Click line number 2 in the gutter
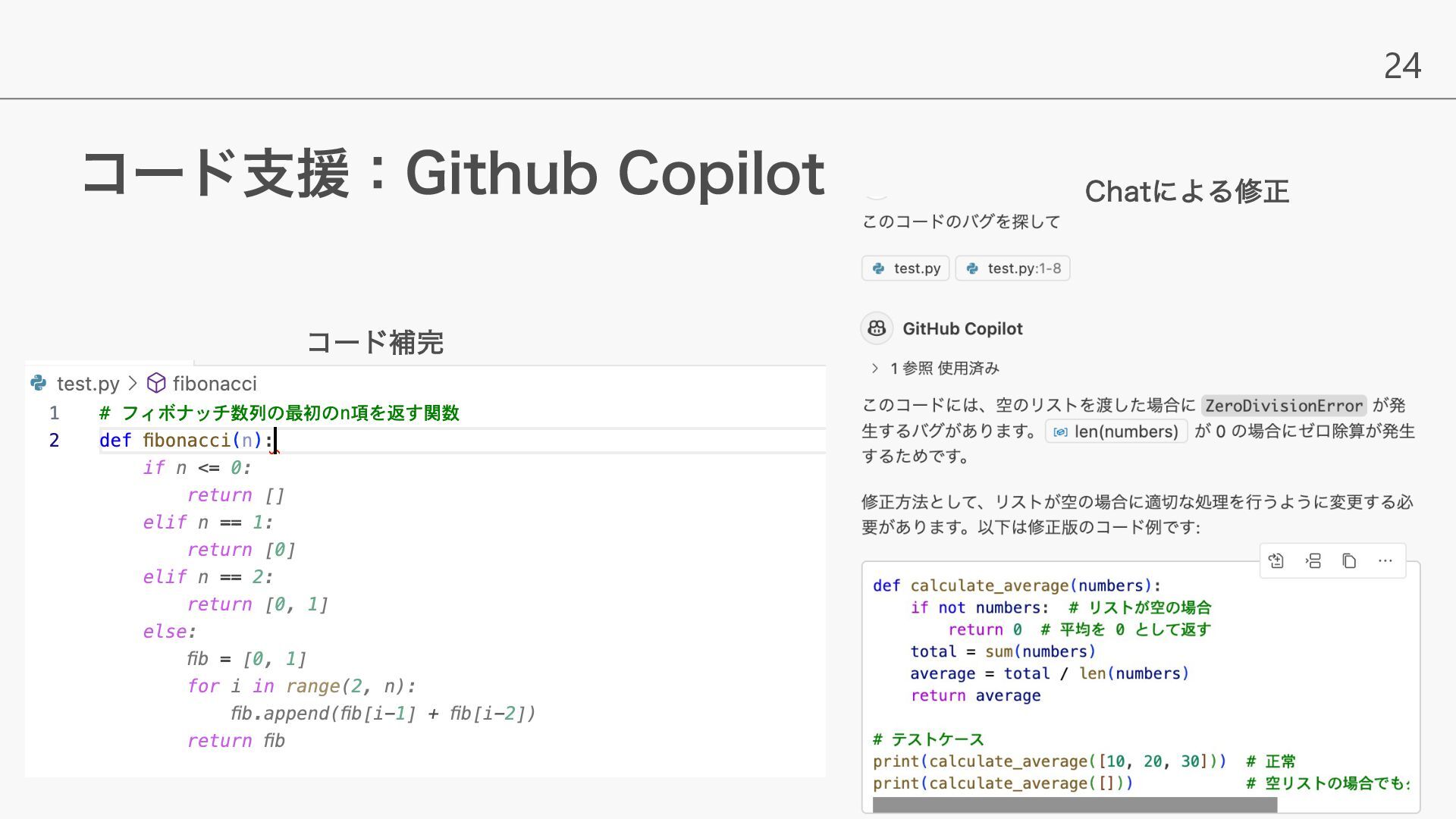The height and width of the screenshot is (819, 1456). (54, 441)
